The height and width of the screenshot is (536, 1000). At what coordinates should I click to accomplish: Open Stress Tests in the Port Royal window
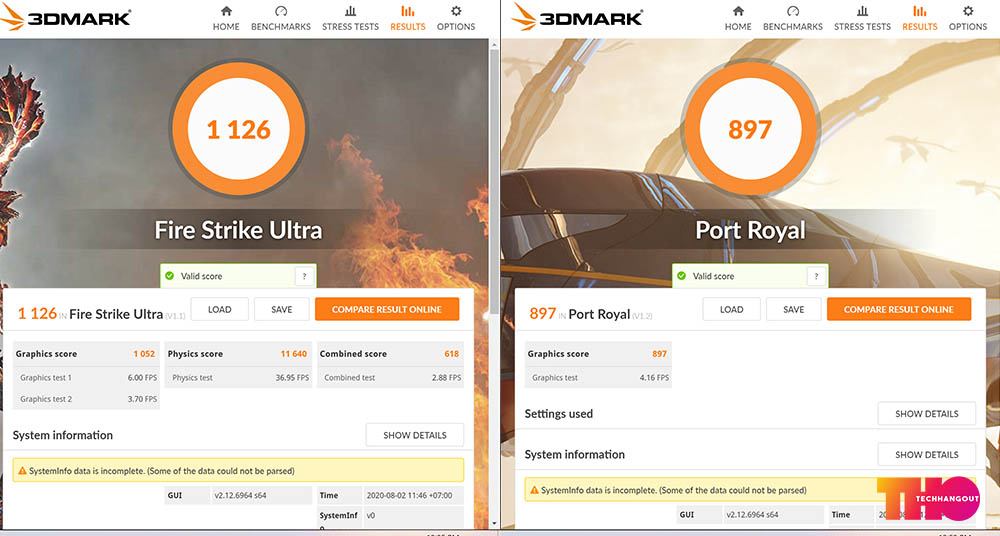862,19
